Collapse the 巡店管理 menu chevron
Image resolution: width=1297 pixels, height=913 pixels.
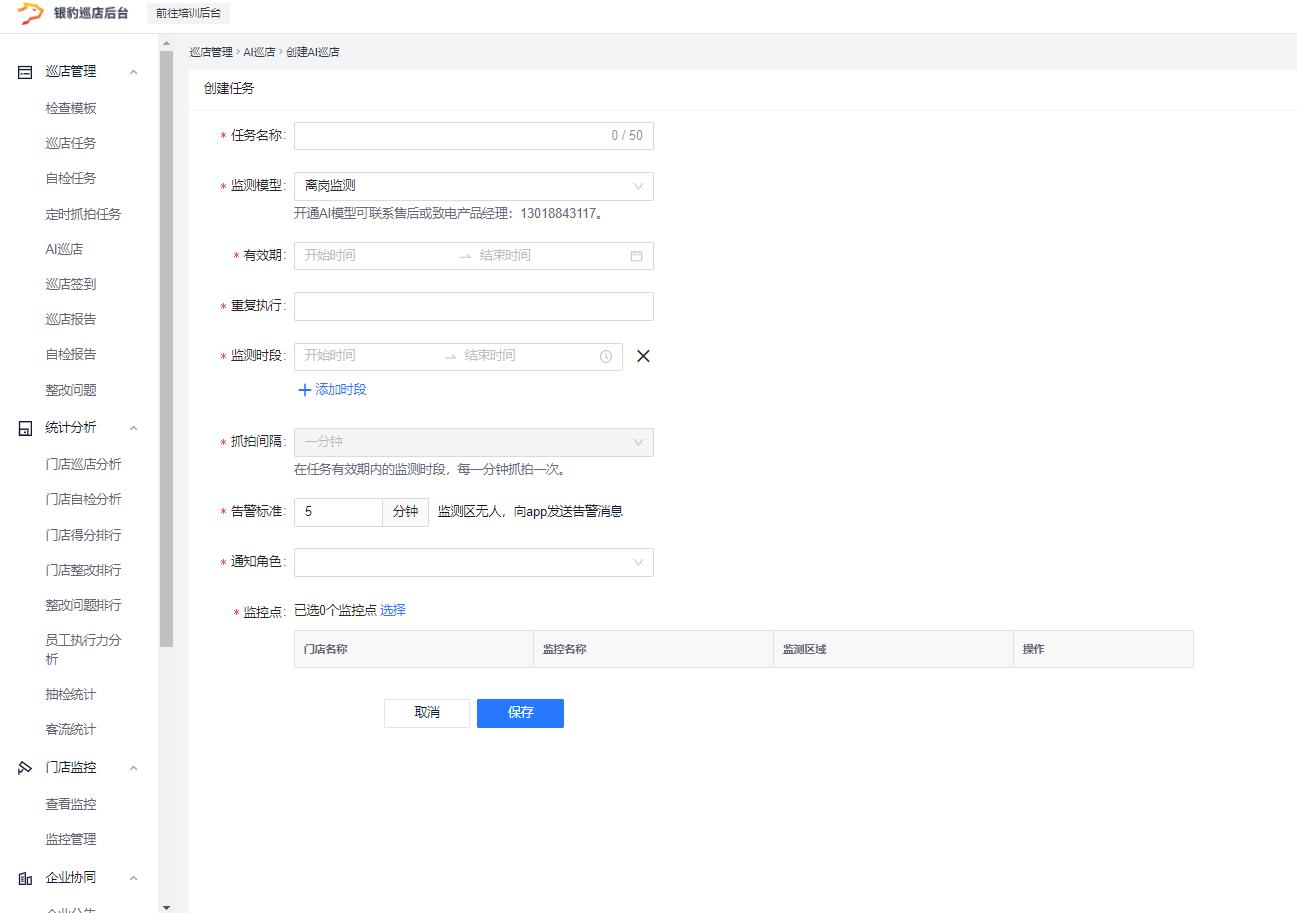[134, 72]
